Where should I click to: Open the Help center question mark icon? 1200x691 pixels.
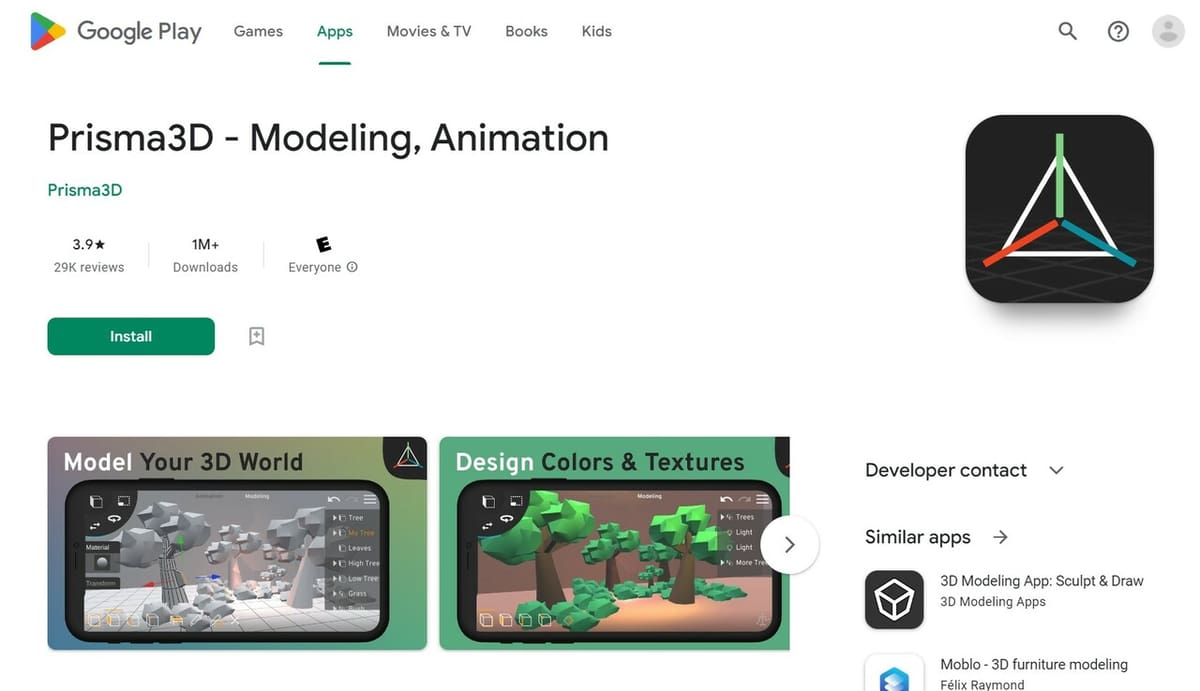coord(1118,31)
